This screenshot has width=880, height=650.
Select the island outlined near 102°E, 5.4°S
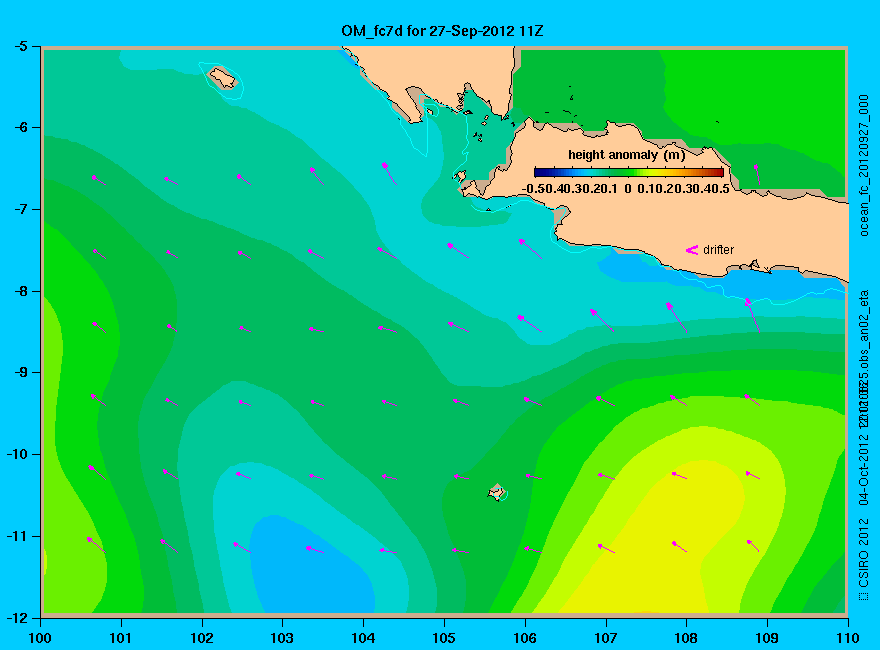223,78
